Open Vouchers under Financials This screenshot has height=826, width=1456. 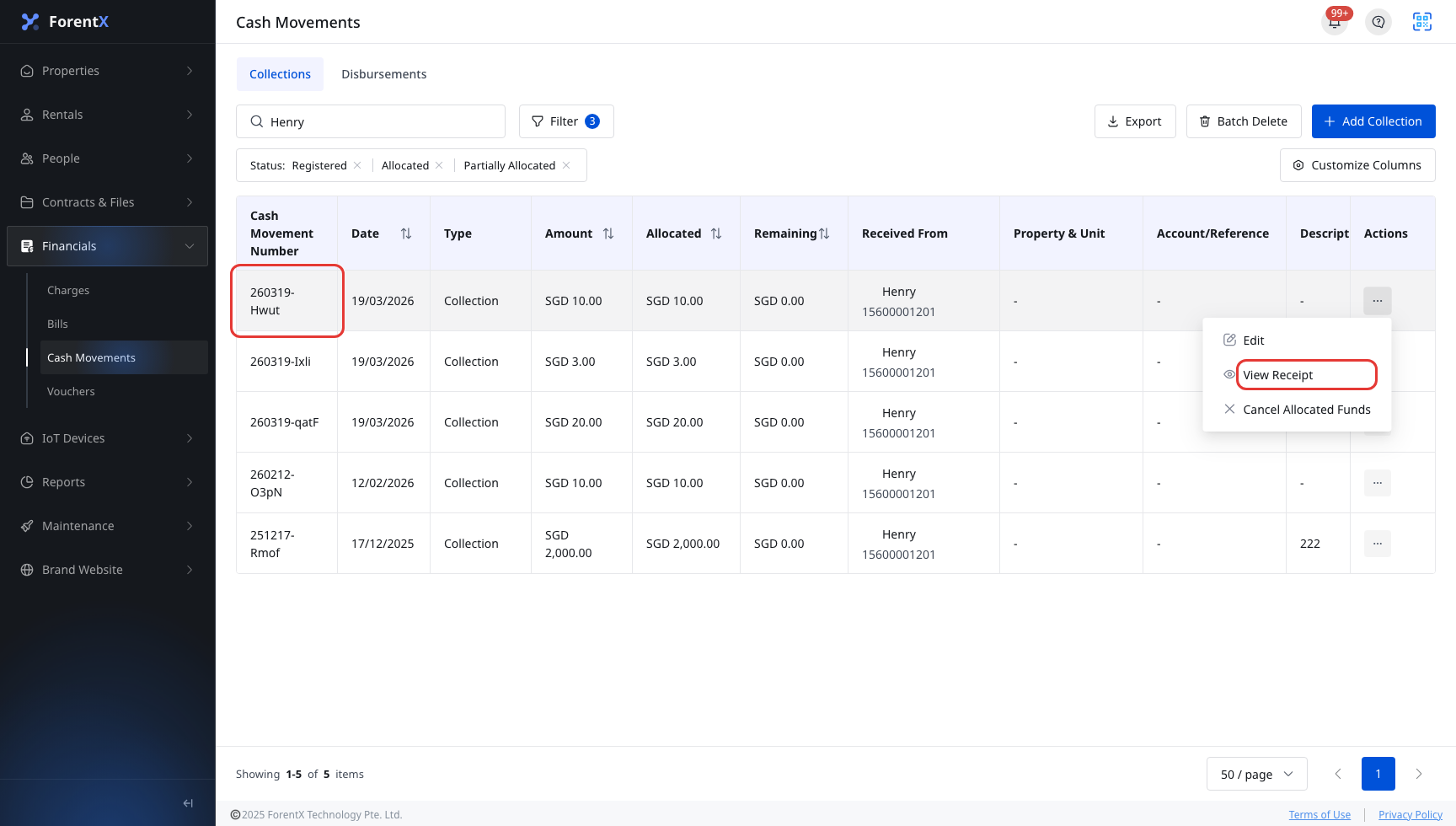[x=124, y=391]
